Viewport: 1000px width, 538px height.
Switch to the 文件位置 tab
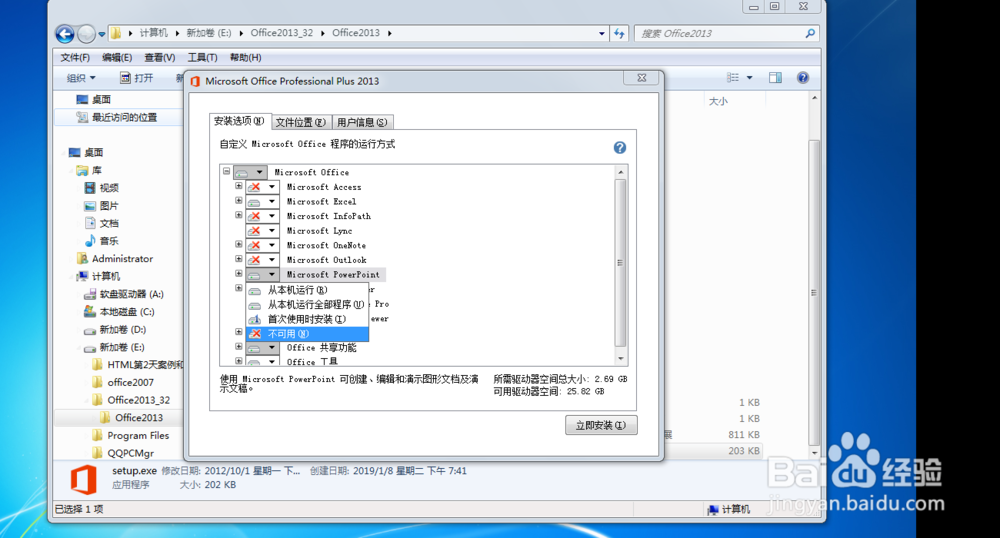[301, 122]
